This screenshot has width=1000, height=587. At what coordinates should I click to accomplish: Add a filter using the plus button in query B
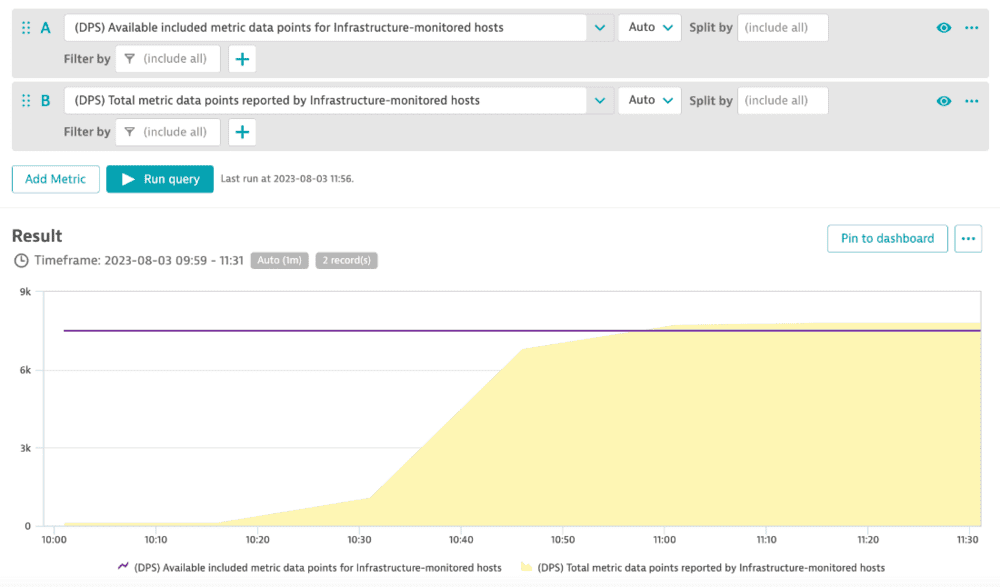tap(242, 131)
